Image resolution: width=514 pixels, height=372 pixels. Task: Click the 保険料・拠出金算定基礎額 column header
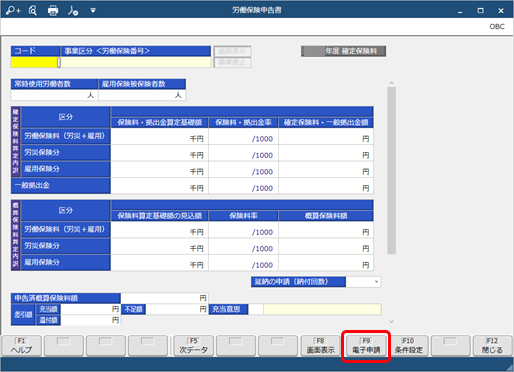[x=159, y=122]
